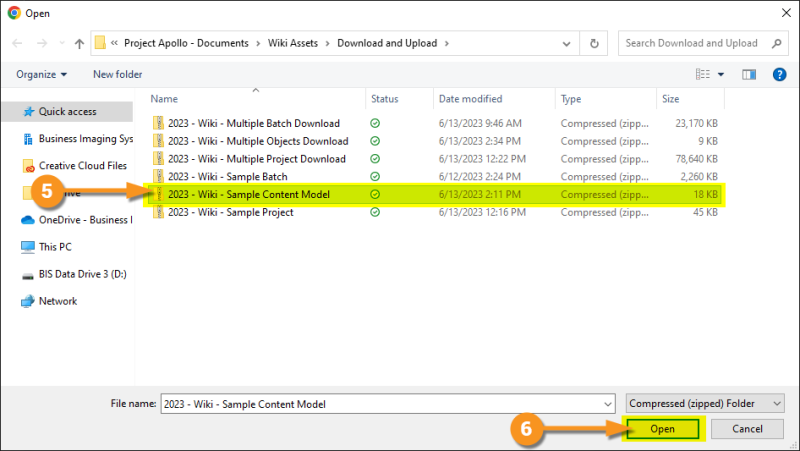Open recent locations dropdown arrow
Screen dimensions: 800x451
62,43
